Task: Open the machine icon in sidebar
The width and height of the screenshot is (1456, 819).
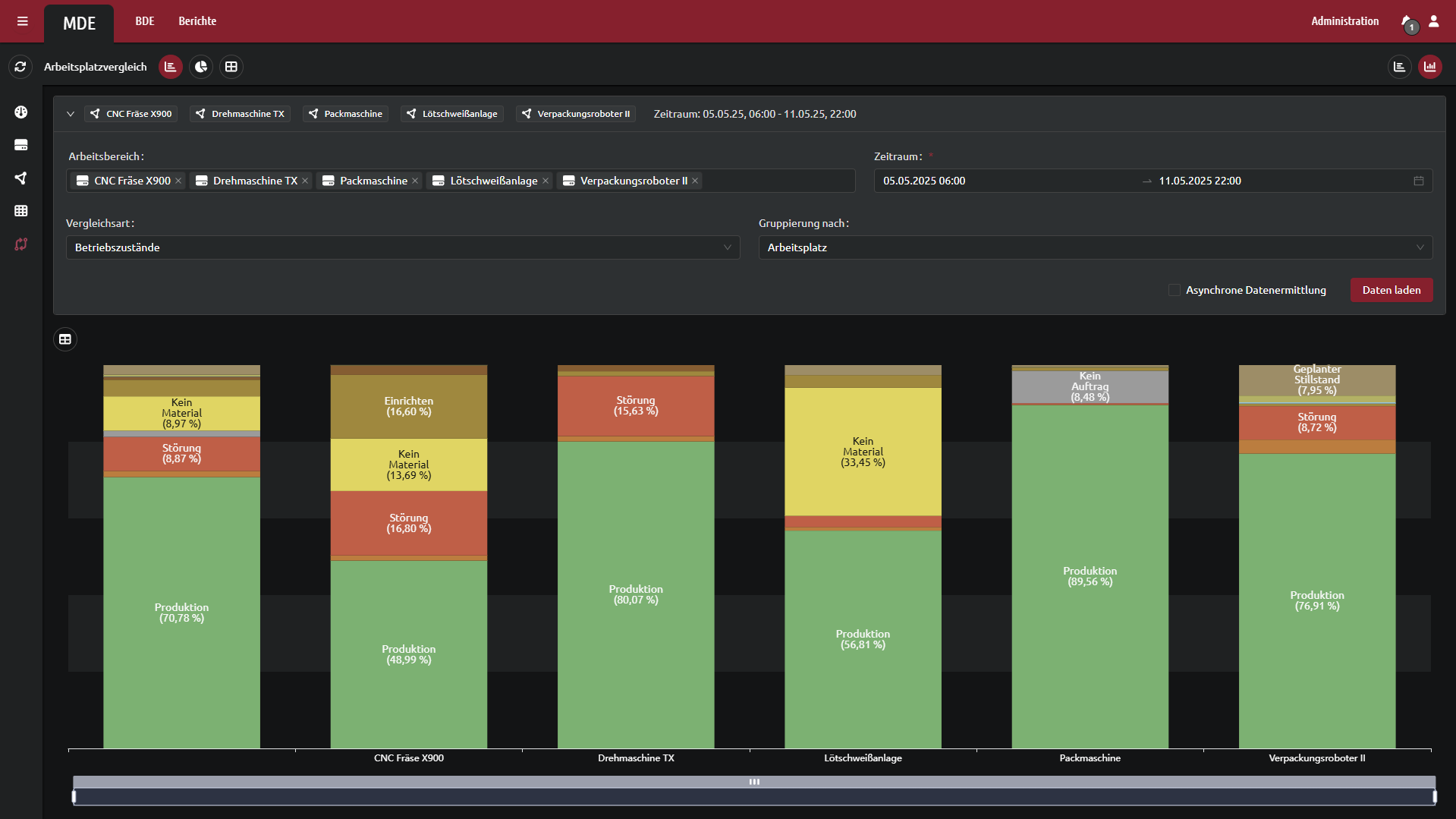Action: click(x=21, y=145)
